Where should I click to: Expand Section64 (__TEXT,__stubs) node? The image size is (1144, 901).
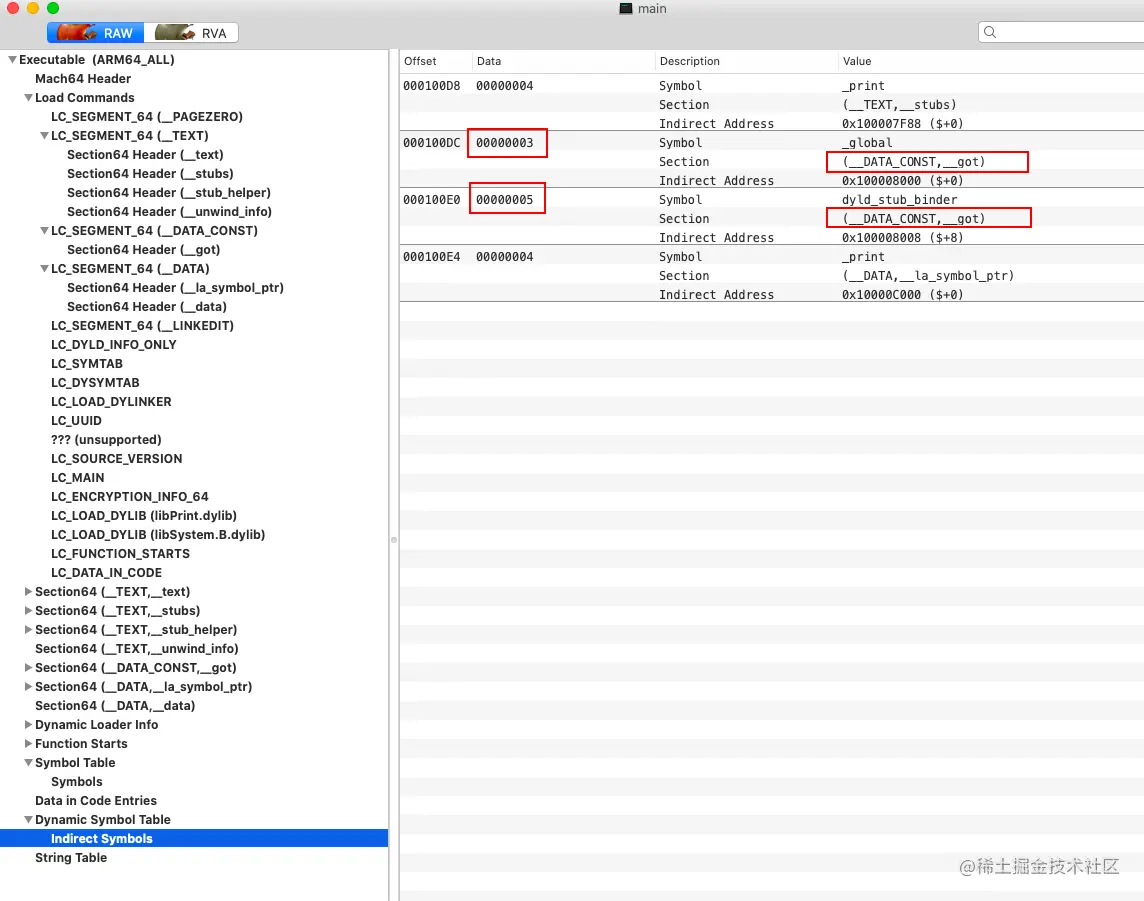tap(28, 611)
